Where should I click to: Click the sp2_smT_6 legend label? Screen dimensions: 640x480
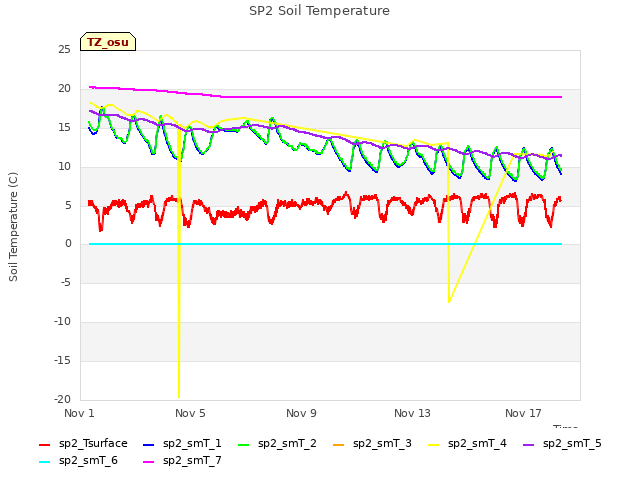click(x=88, y=460)
